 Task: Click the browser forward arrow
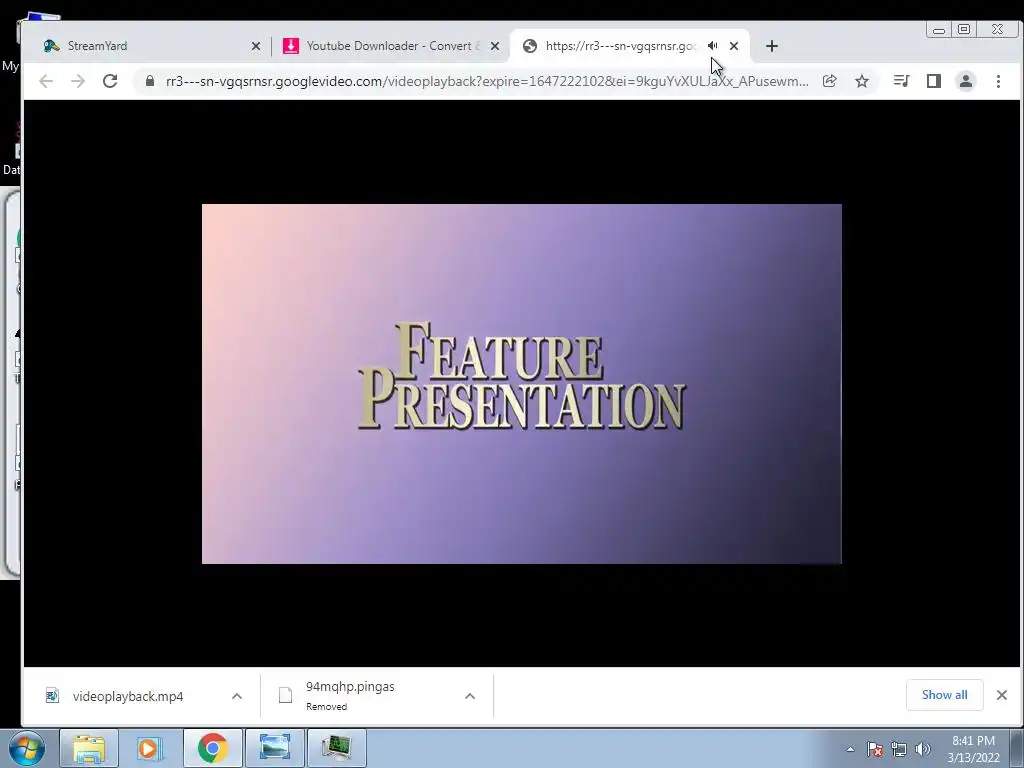pos(78,81)
